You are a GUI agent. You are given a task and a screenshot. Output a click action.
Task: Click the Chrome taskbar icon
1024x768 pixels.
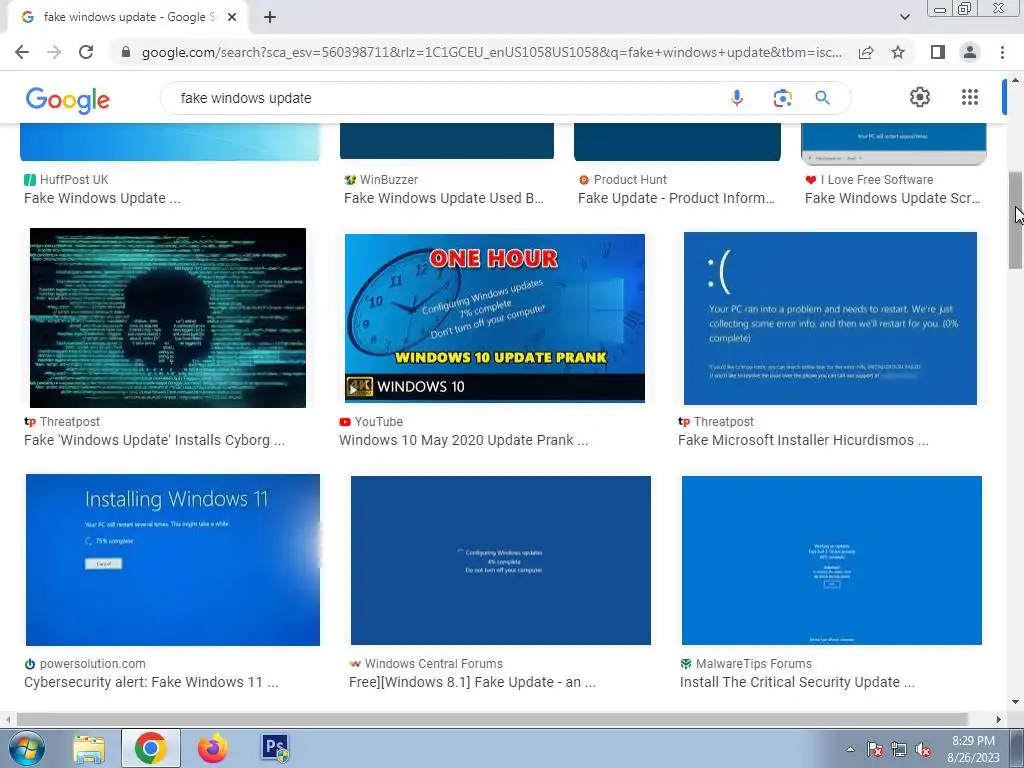tap(150, 748)
